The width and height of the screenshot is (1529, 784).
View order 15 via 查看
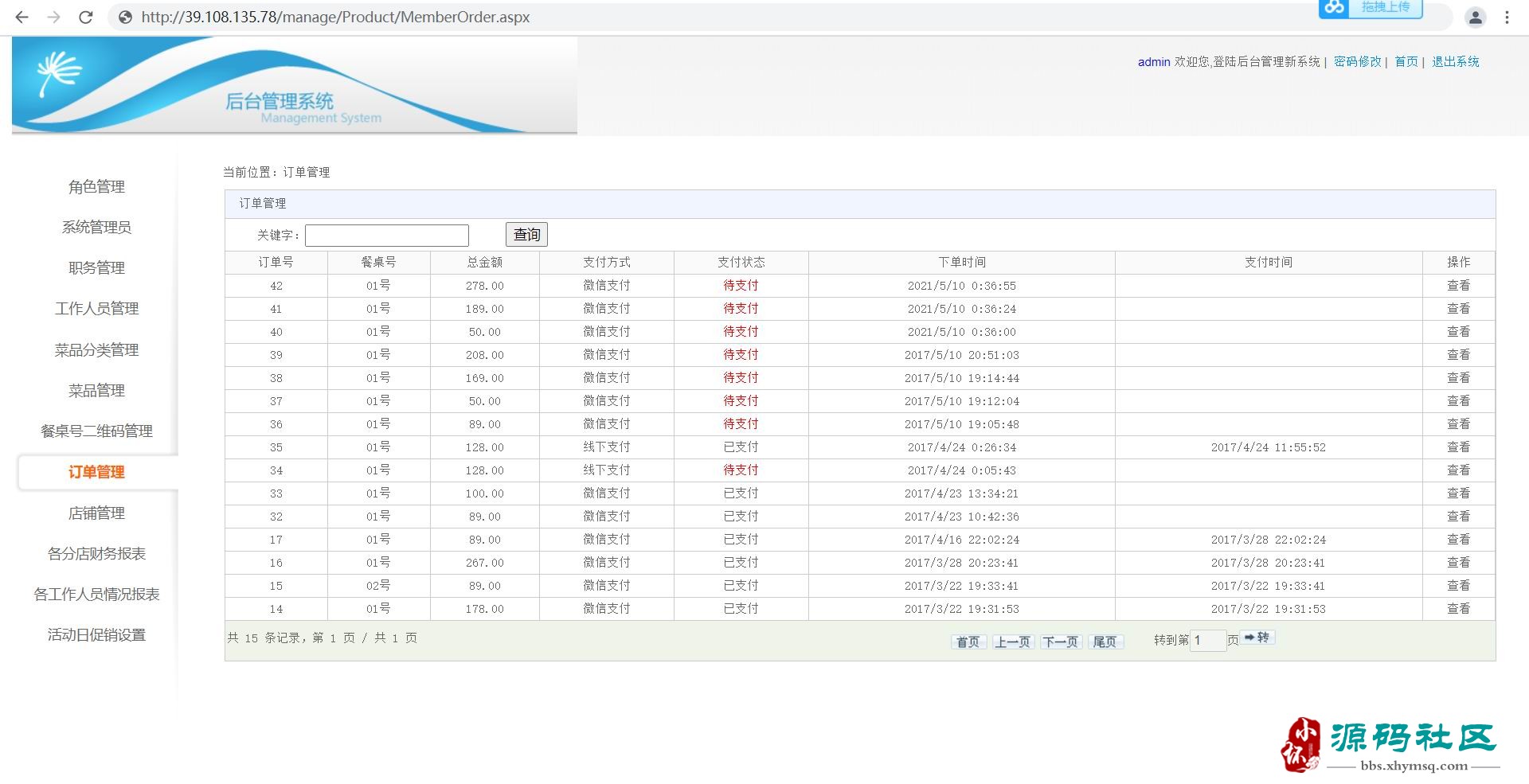click(x=1458, y=585)
